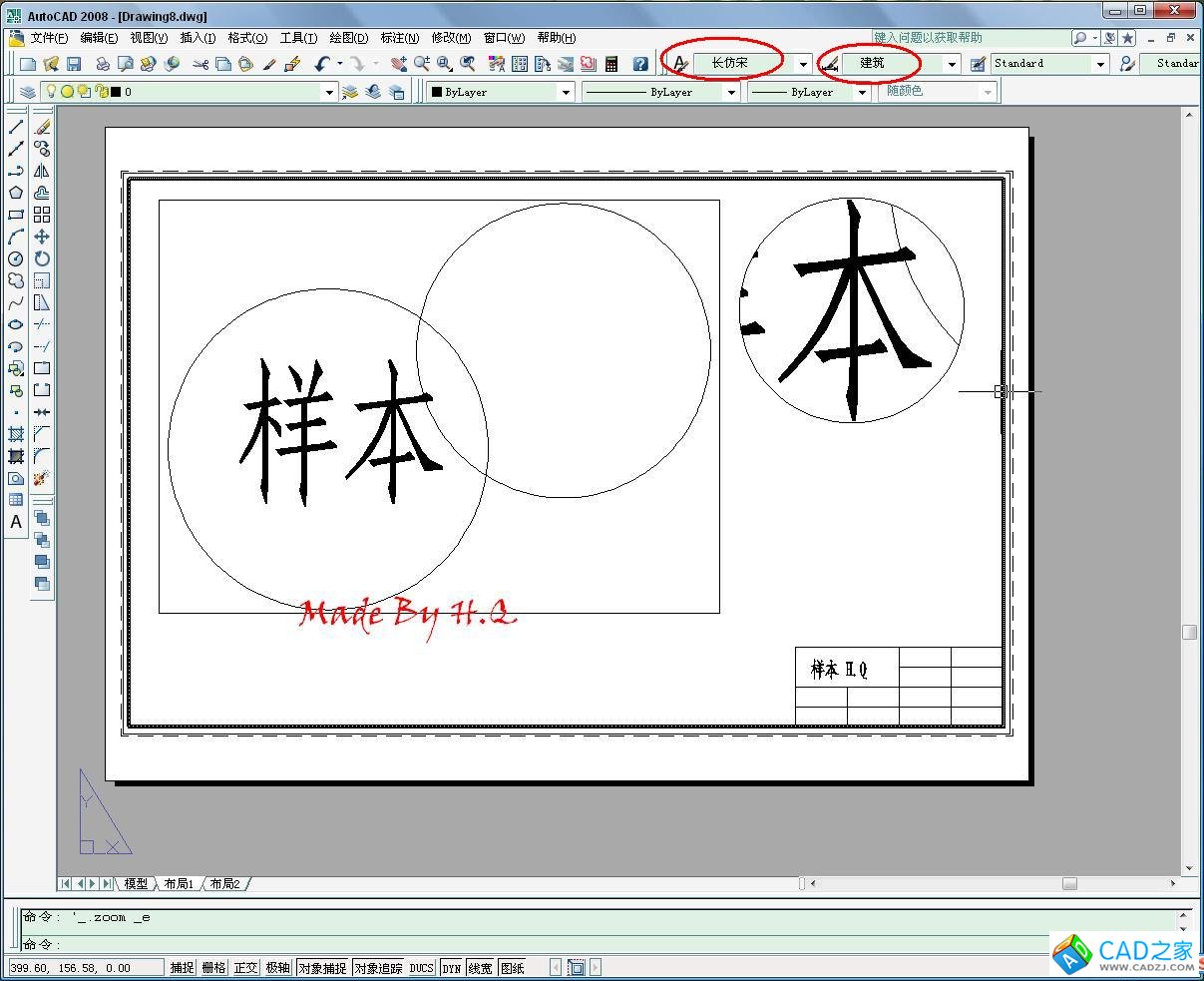Toggle 对象捕捉 object snap button
Screen dimensions: 1204x981
[322, 968]
